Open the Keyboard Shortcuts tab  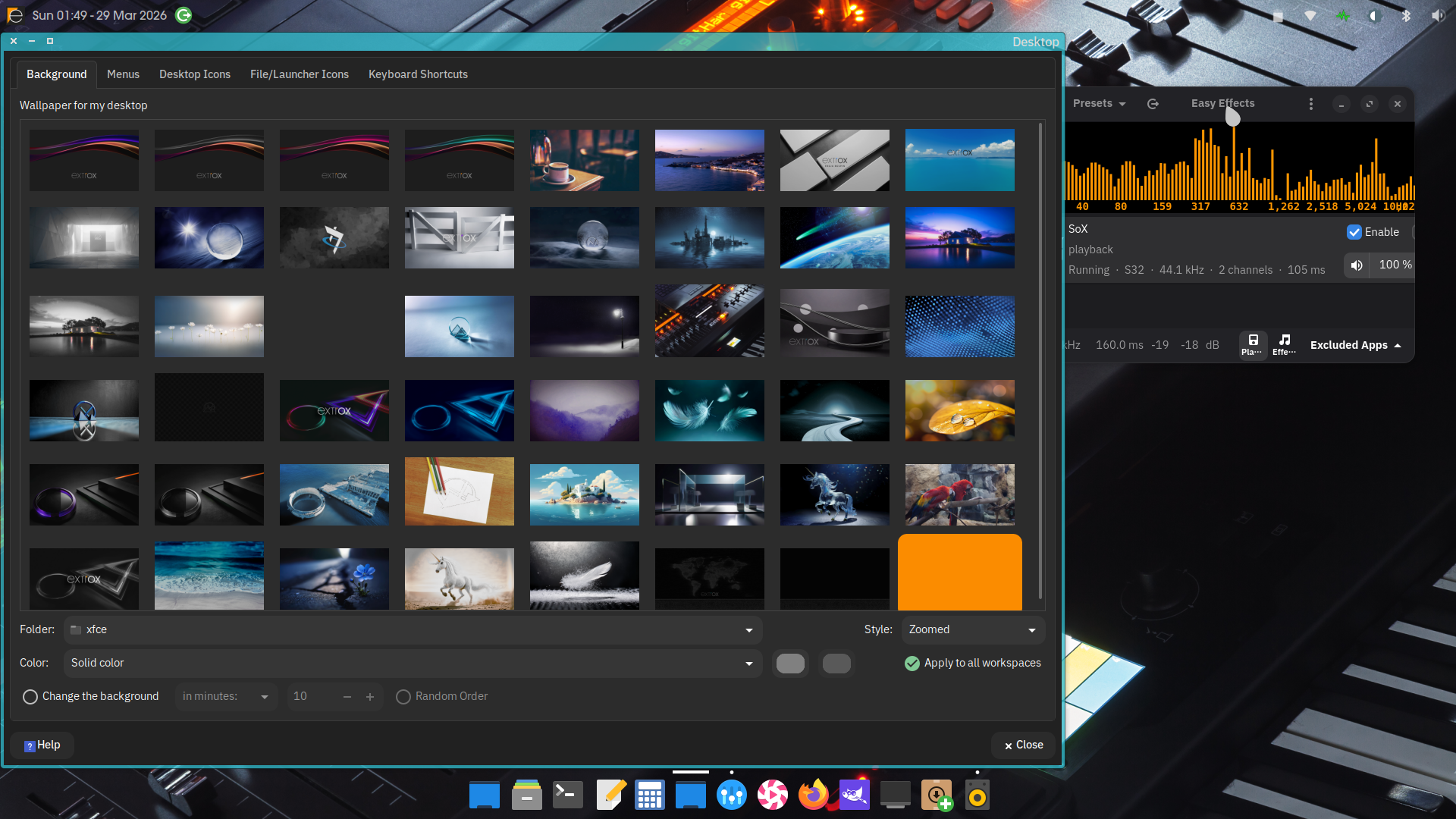pyautogui.click(x=418, y=74)
